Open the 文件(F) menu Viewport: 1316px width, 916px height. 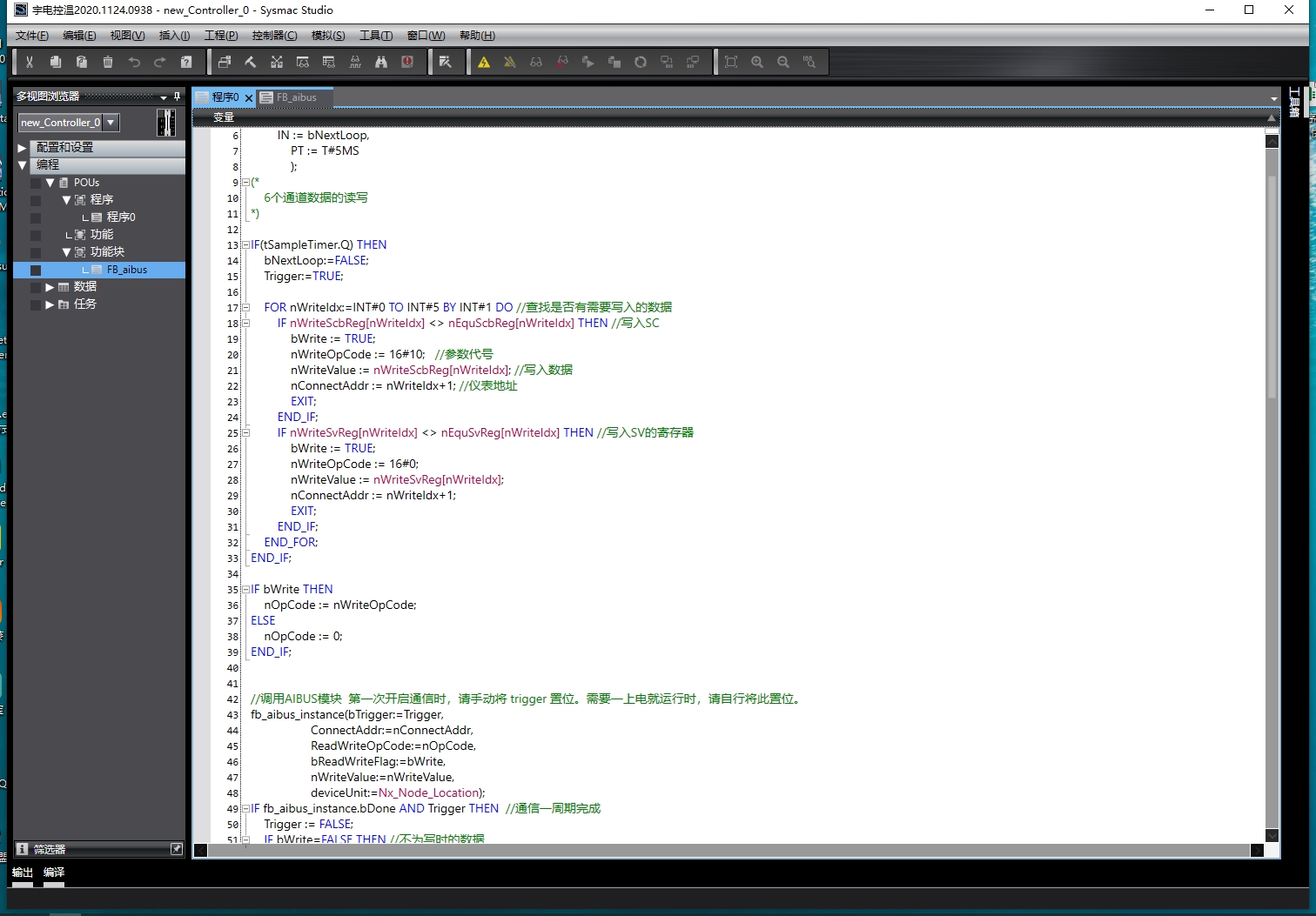coord(32,36)
